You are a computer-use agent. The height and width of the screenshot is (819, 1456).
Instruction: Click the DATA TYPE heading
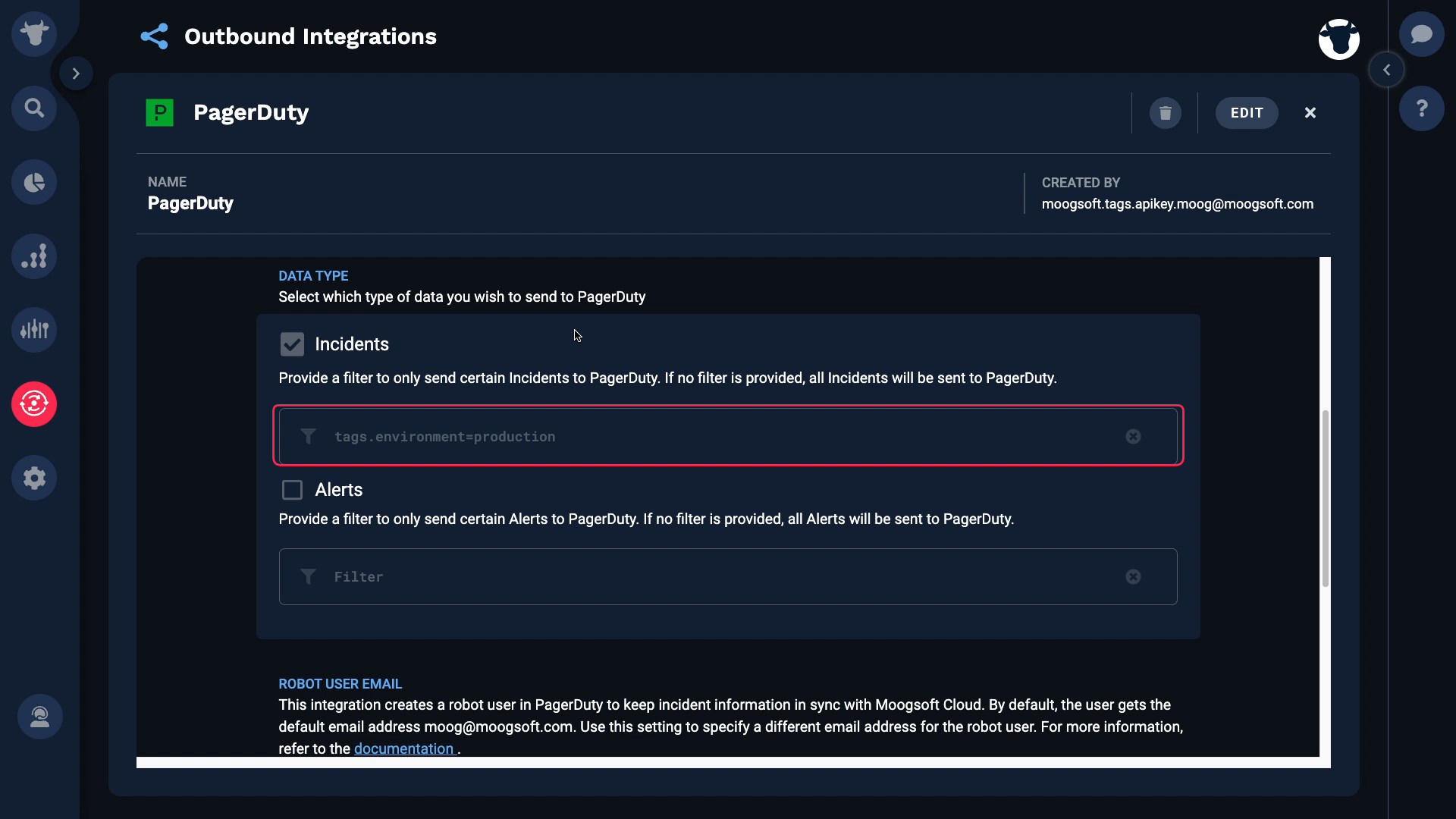click(313, 276)
